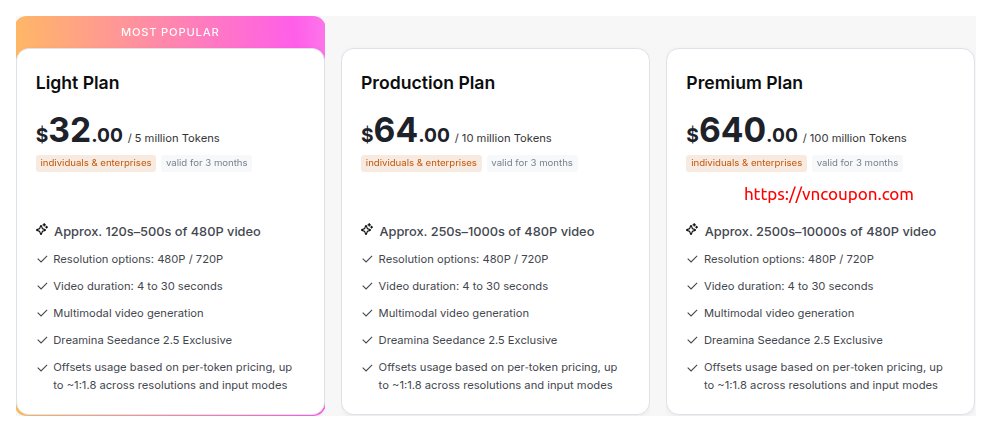Screen dimensions: 992x427
Task: Click the sparkle icon in Production Plan
Action: 367,230
